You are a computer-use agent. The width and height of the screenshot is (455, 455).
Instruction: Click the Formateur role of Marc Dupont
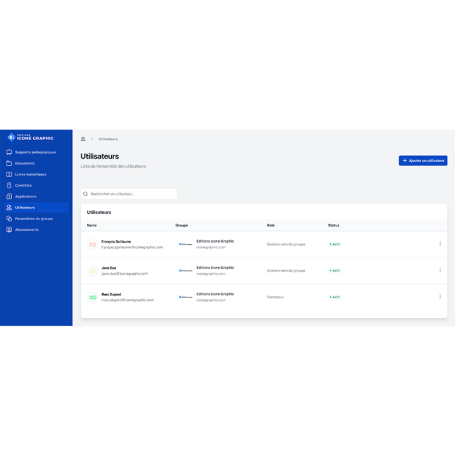point(275,297)
